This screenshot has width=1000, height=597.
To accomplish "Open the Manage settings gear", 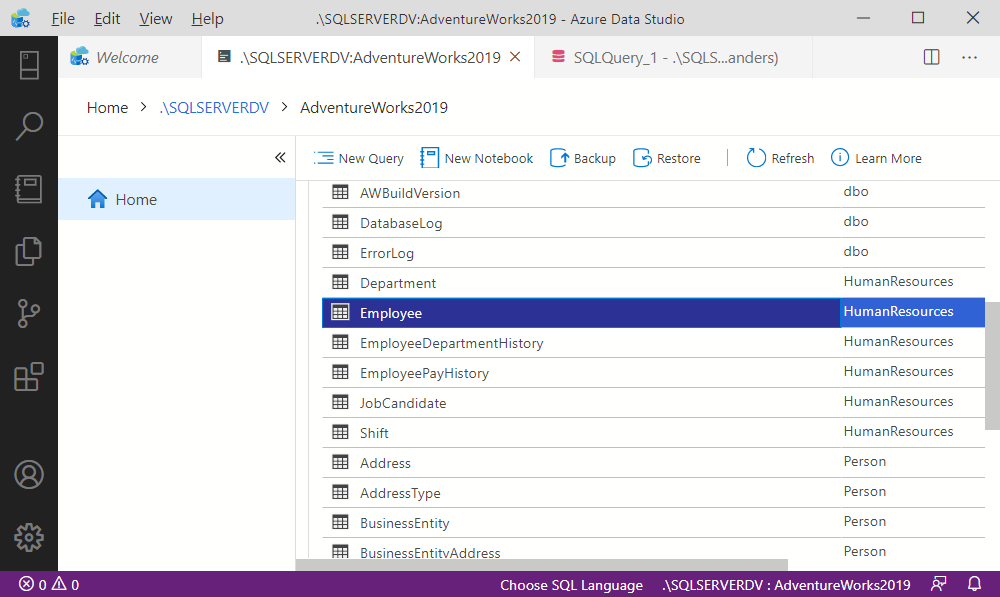I will click(x=29, y=538).
